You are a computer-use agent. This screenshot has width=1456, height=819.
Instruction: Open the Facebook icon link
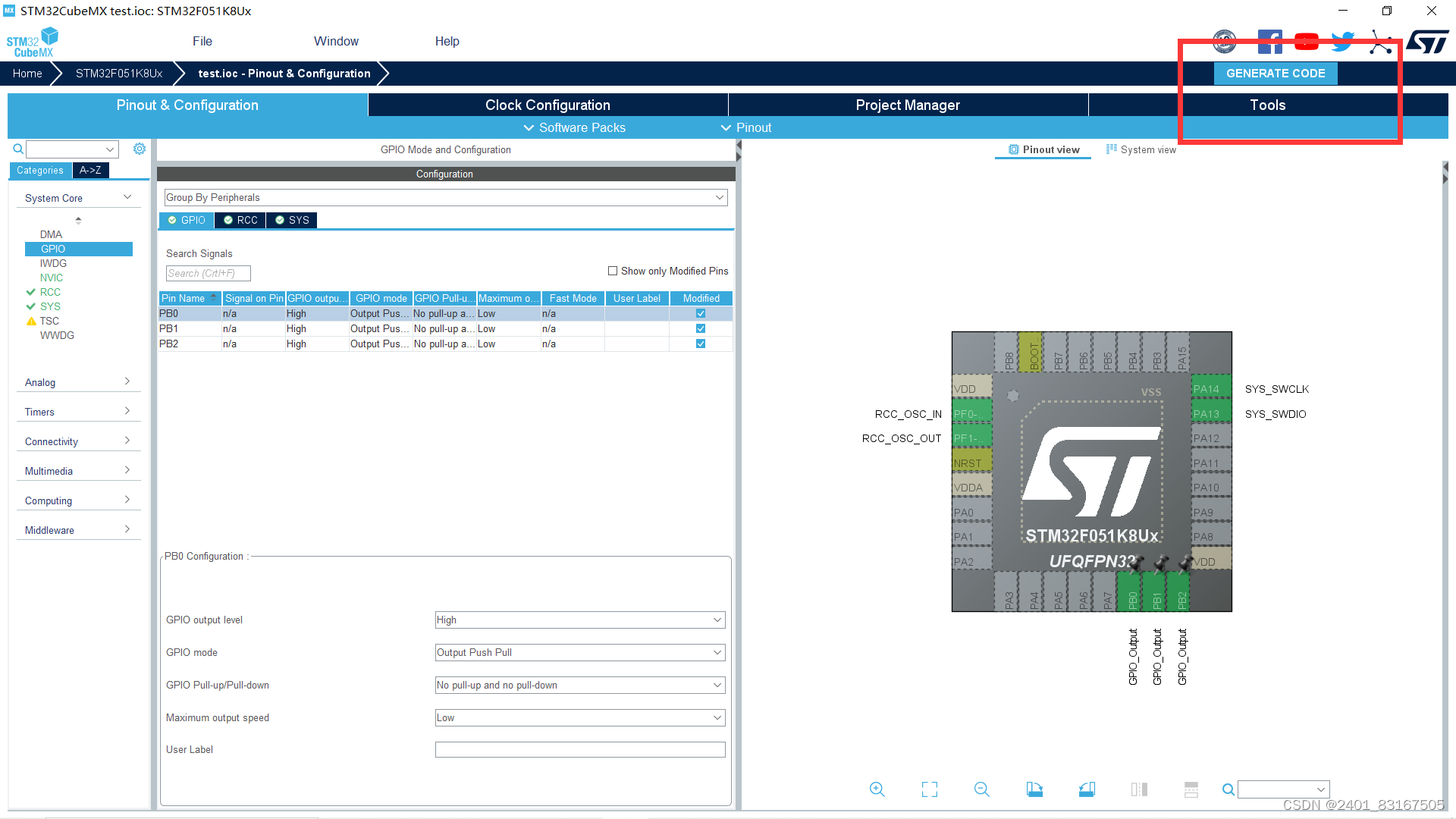[x=1269, y=42]
